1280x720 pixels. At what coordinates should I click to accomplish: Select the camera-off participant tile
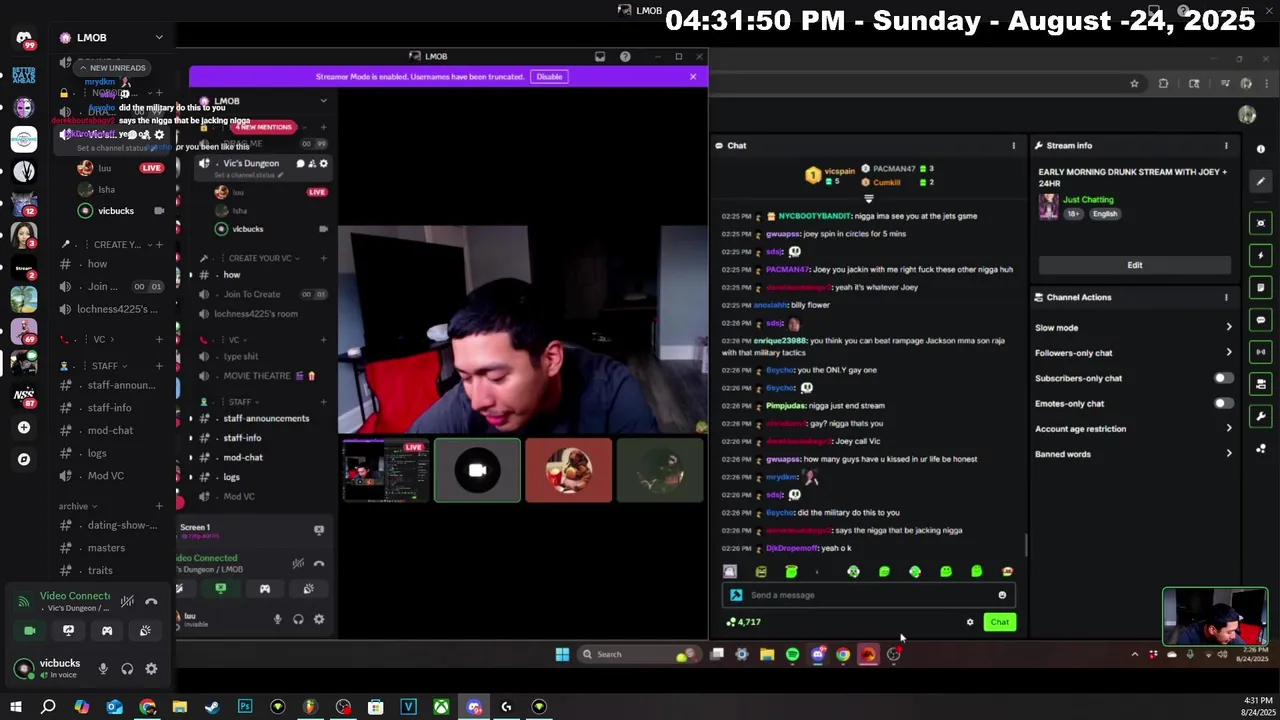[477, 469]
